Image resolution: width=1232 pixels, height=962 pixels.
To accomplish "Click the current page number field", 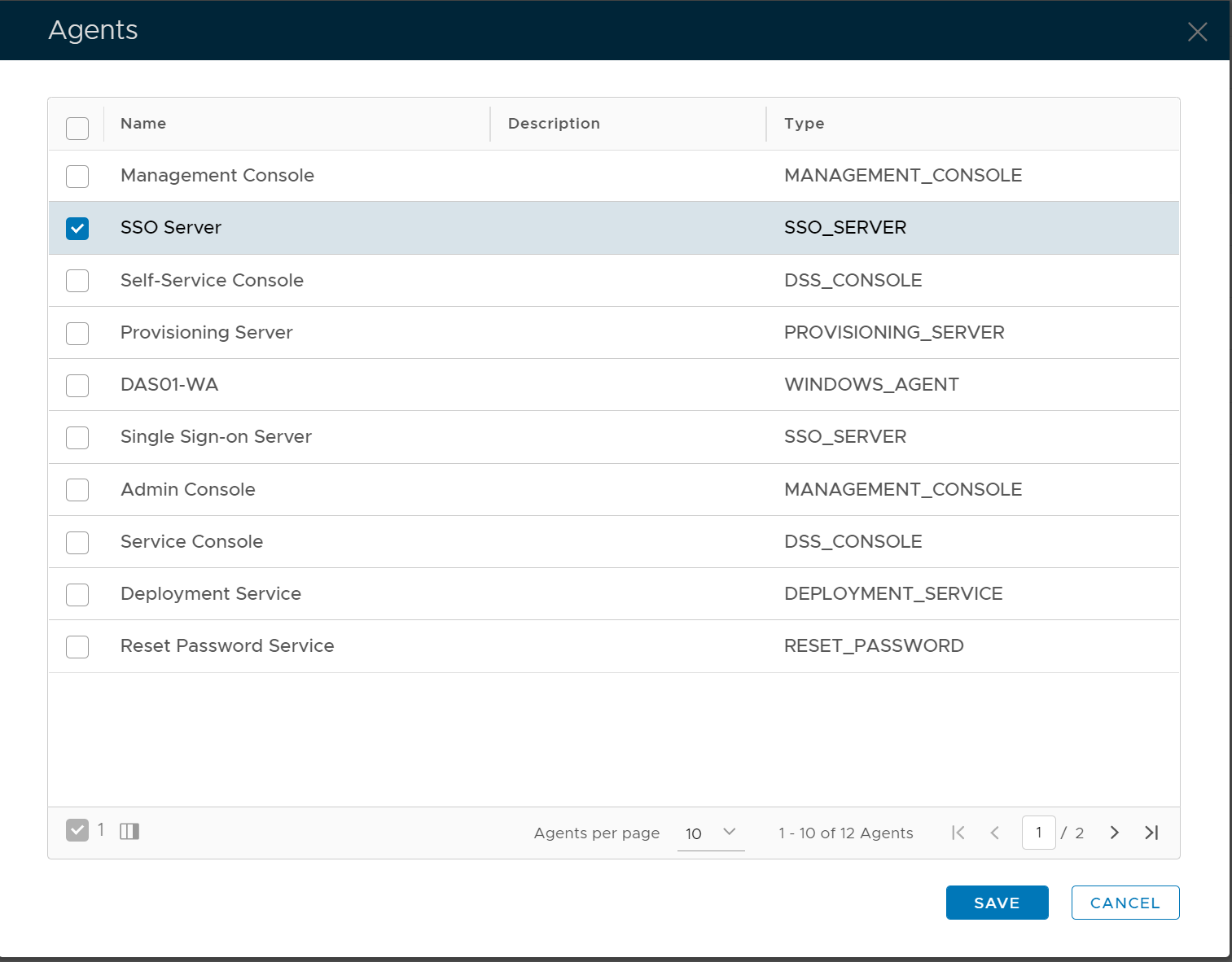I will [1038, 833].
